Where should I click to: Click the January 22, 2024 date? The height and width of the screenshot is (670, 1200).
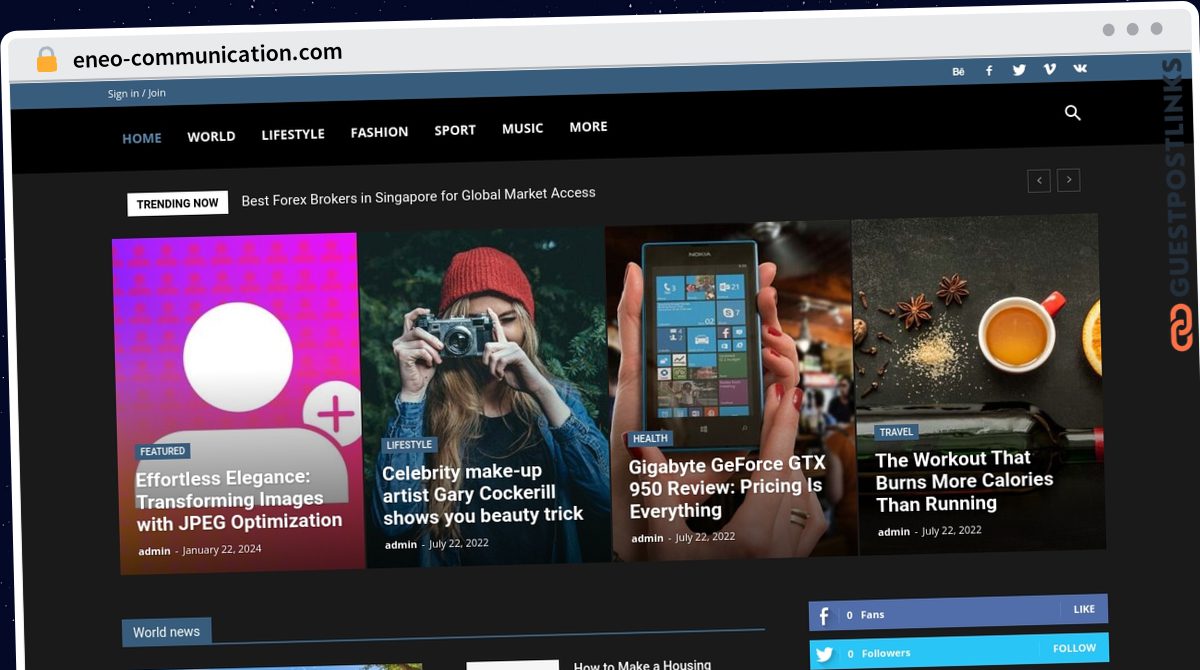(x=222, y=549)
